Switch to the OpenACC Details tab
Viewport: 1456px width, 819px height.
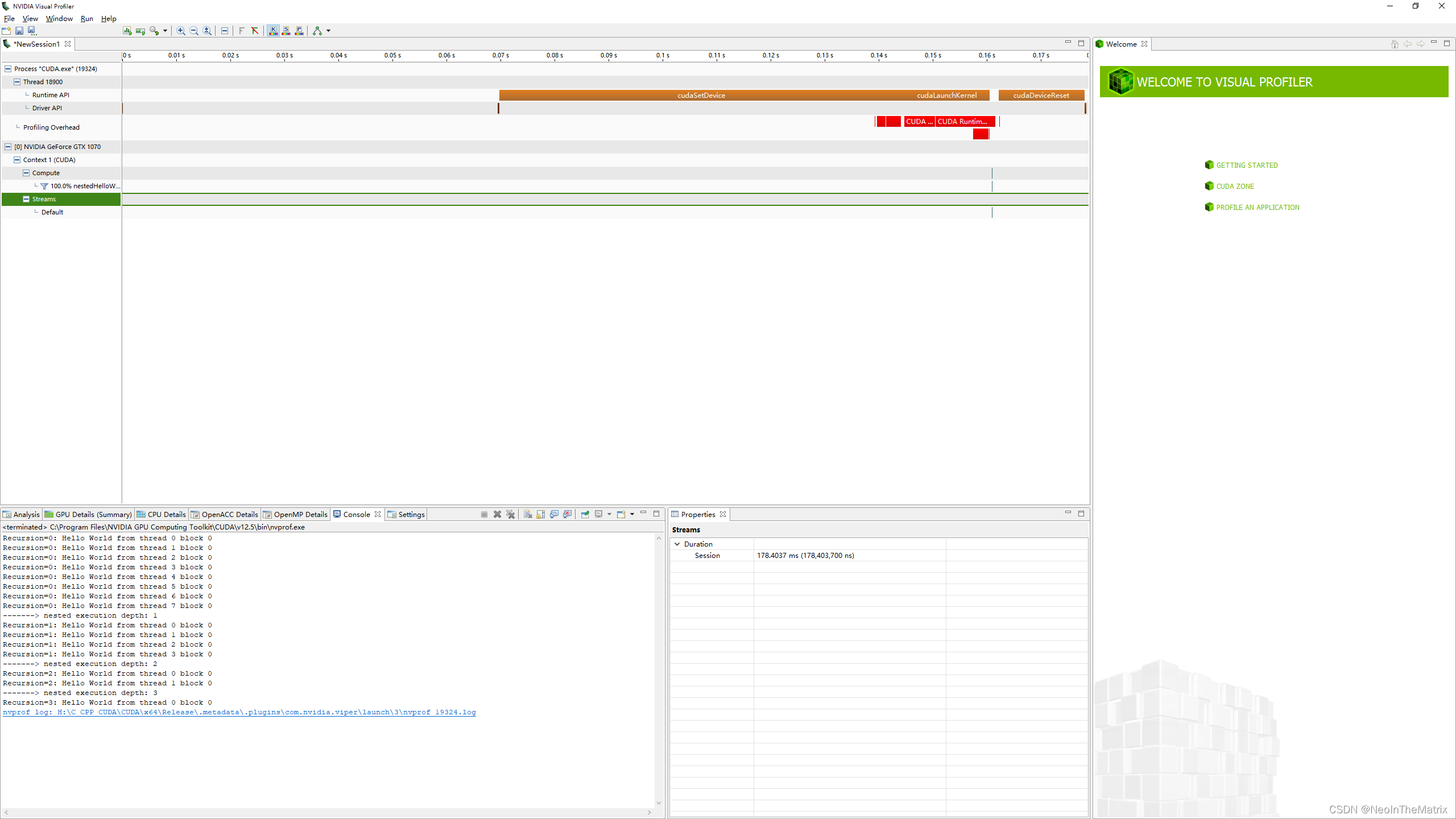tap(225, 514)
